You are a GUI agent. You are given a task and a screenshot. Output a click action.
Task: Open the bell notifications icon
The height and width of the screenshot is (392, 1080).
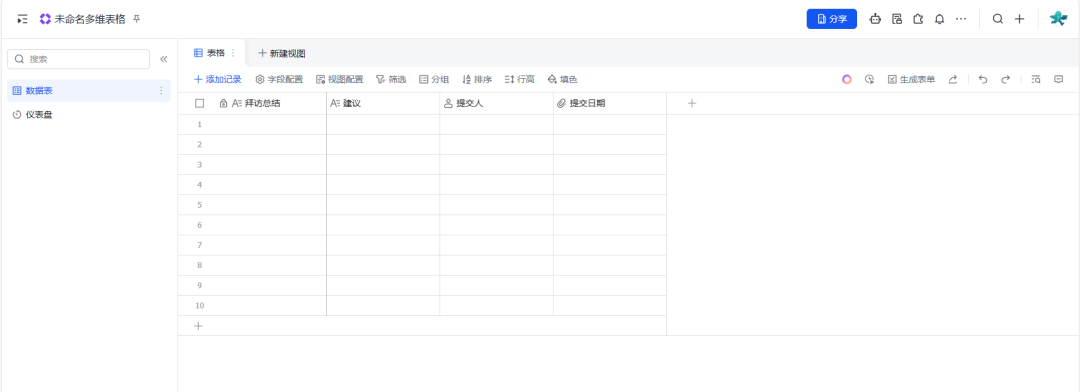[939, 19]
